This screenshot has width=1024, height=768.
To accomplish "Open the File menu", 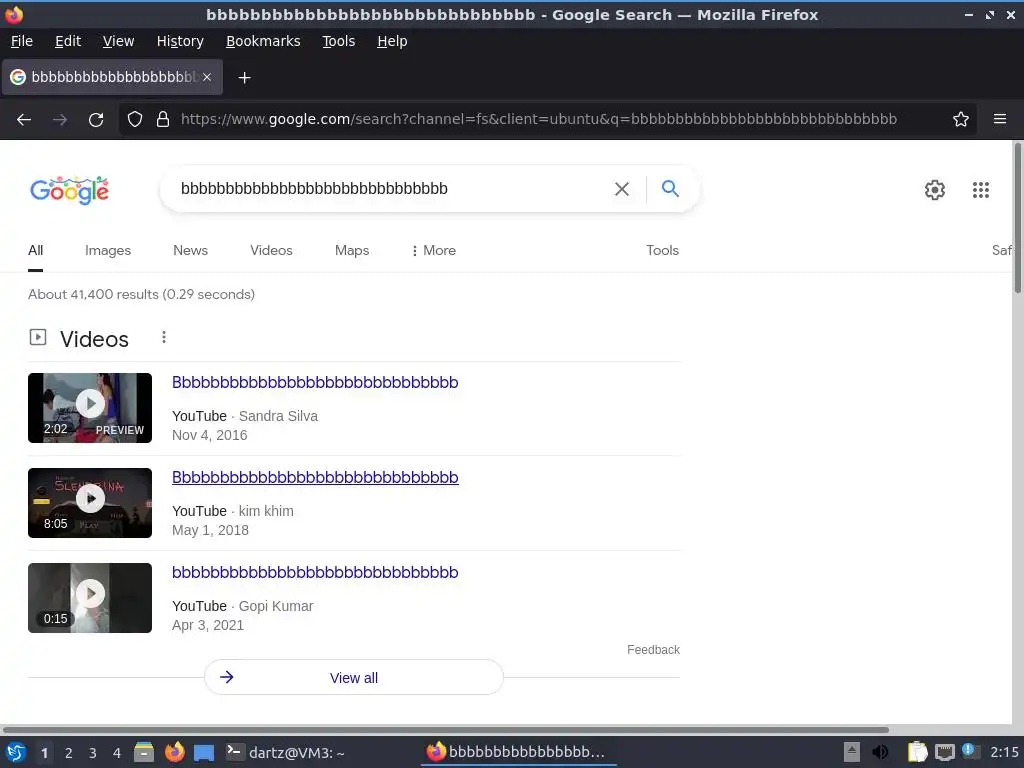I will 22,41.
